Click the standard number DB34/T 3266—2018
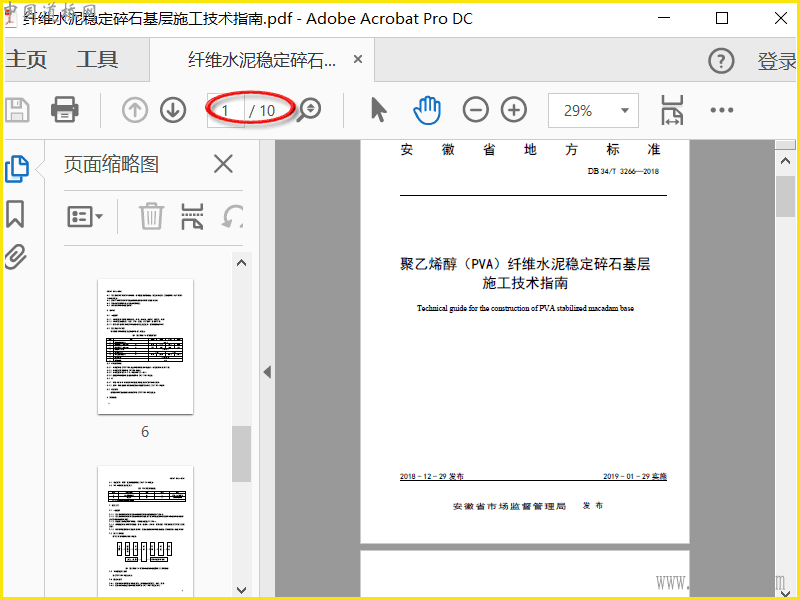 [x=623, y=171]
